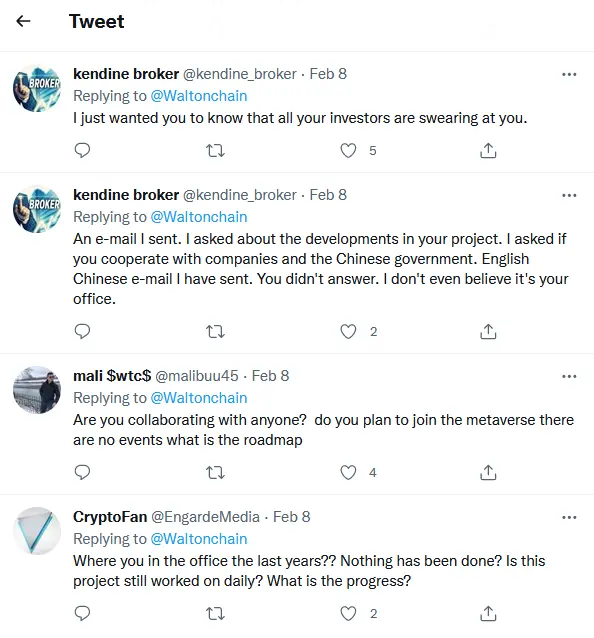Like the tweet that has 5 likes
Viewport: 594px width, 638px height.
(x=348, y=151)
